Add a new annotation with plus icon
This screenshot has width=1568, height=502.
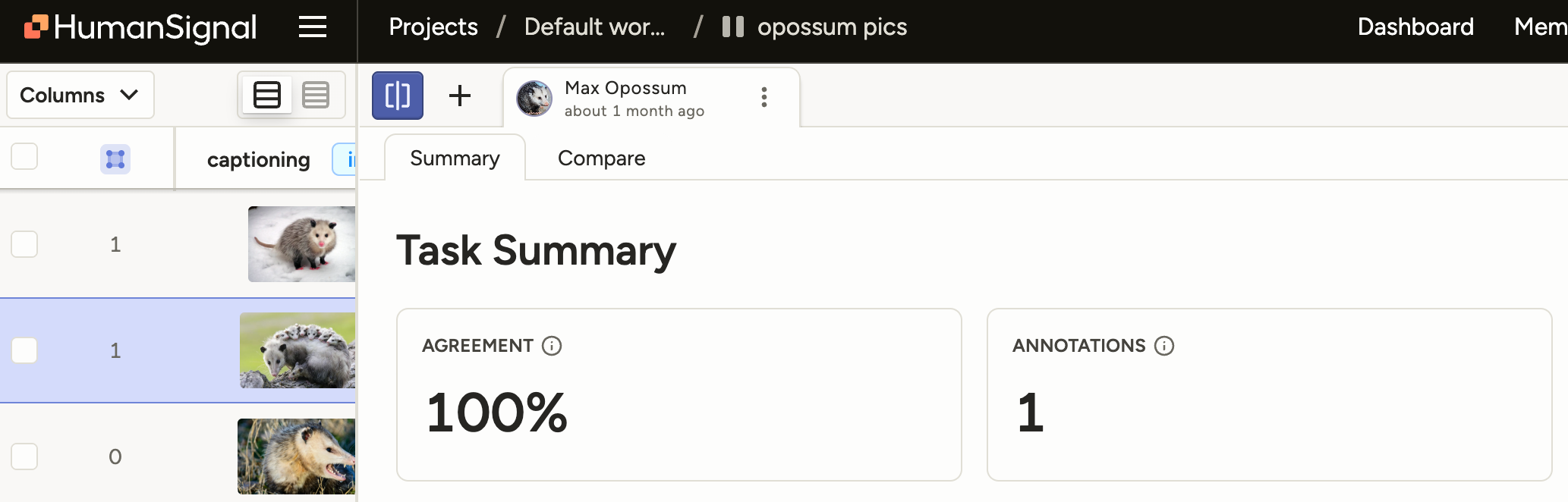pos(460,96)
